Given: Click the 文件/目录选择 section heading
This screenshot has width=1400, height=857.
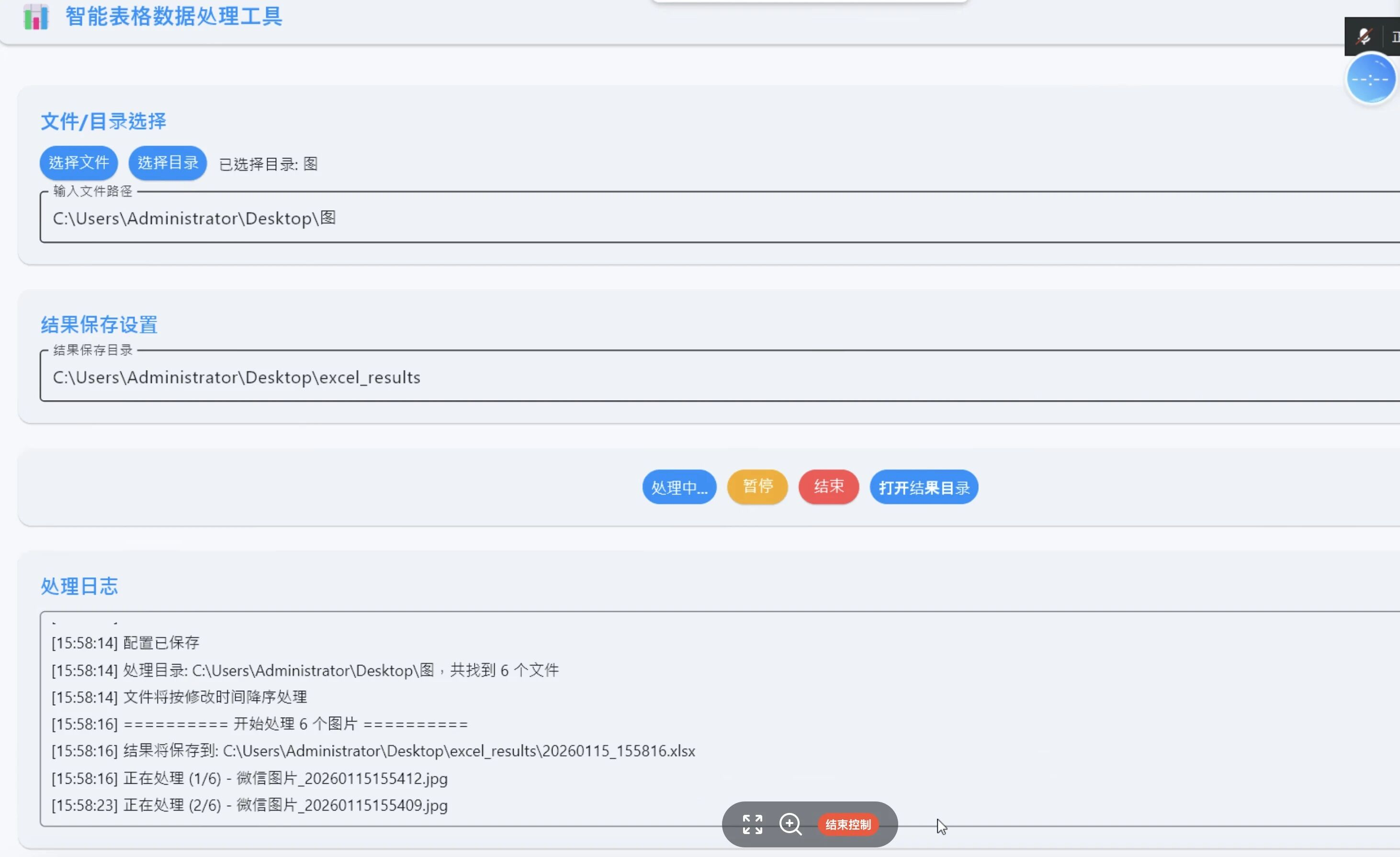Looking at the screenshot, I should [103, 122].
